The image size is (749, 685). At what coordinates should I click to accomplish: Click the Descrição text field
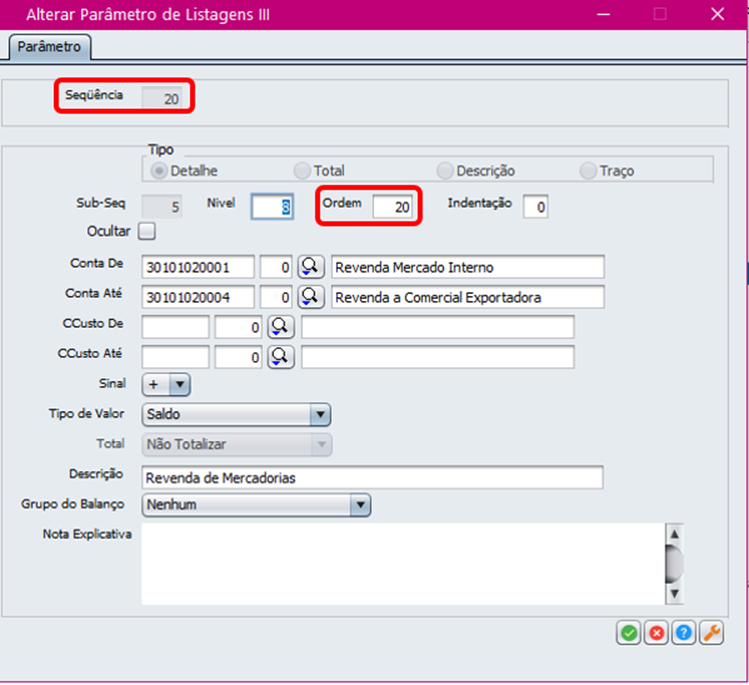click(x=372, y=478)
